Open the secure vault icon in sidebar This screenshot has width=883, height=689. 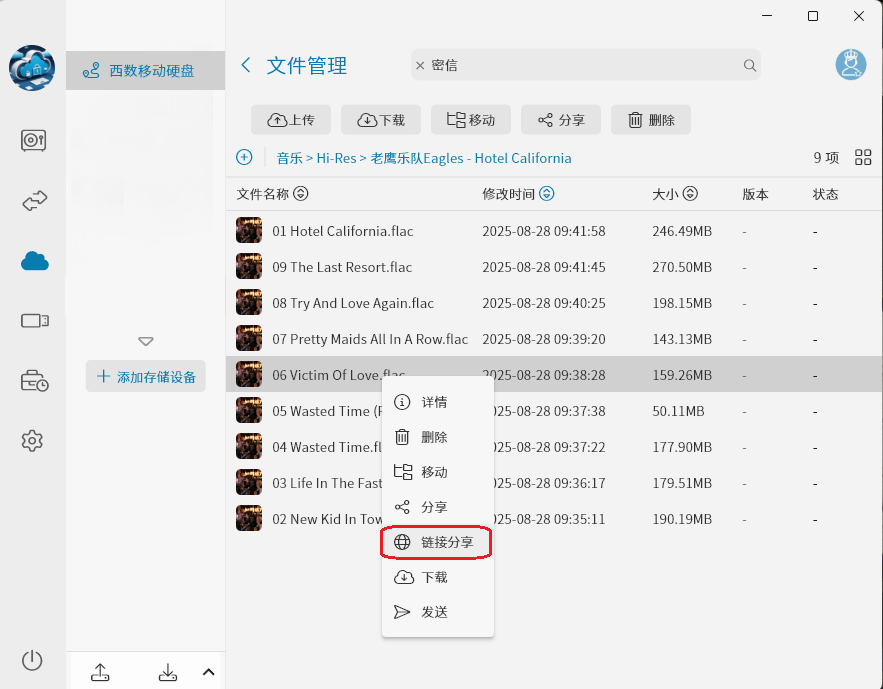(x=33, y=141)
